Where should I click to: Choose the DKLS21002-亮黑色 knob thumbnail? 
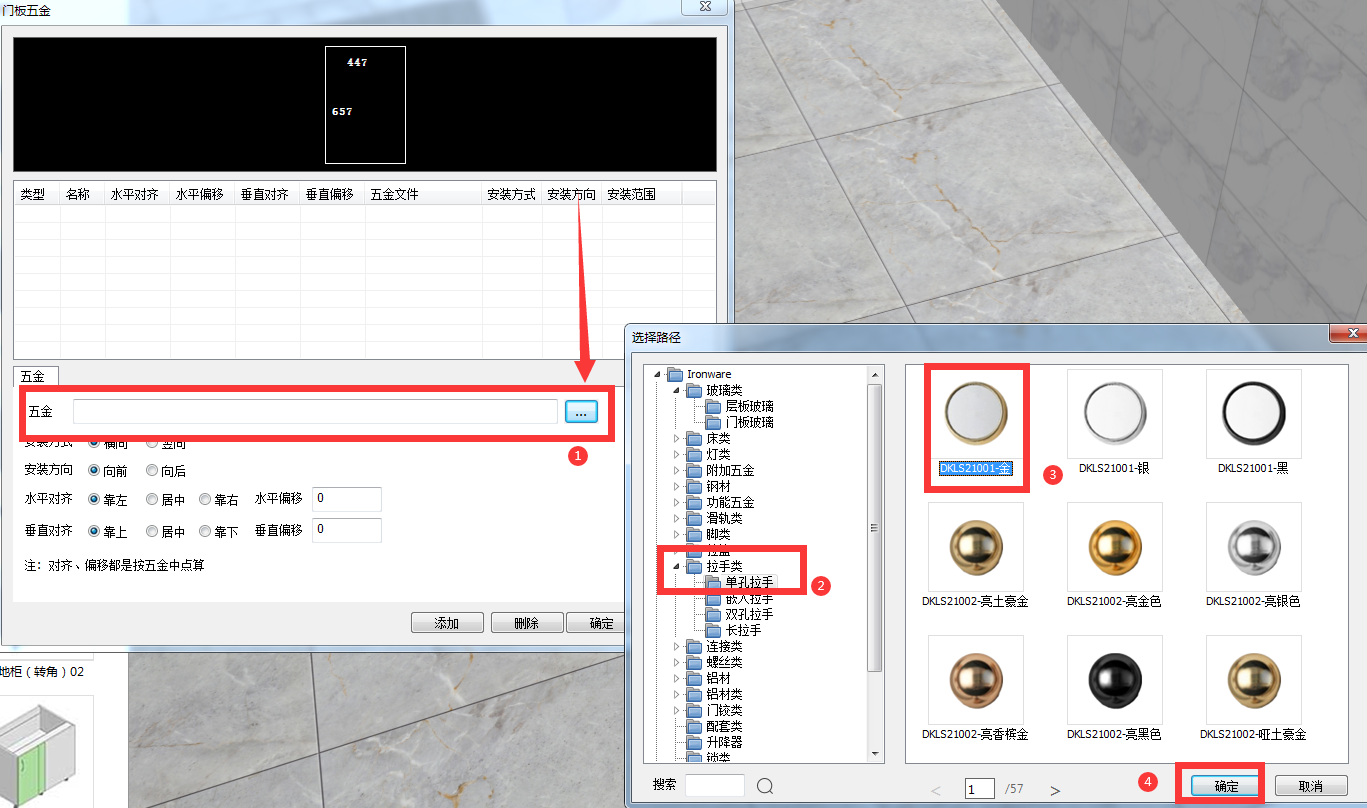click(x=1114, y=682)
